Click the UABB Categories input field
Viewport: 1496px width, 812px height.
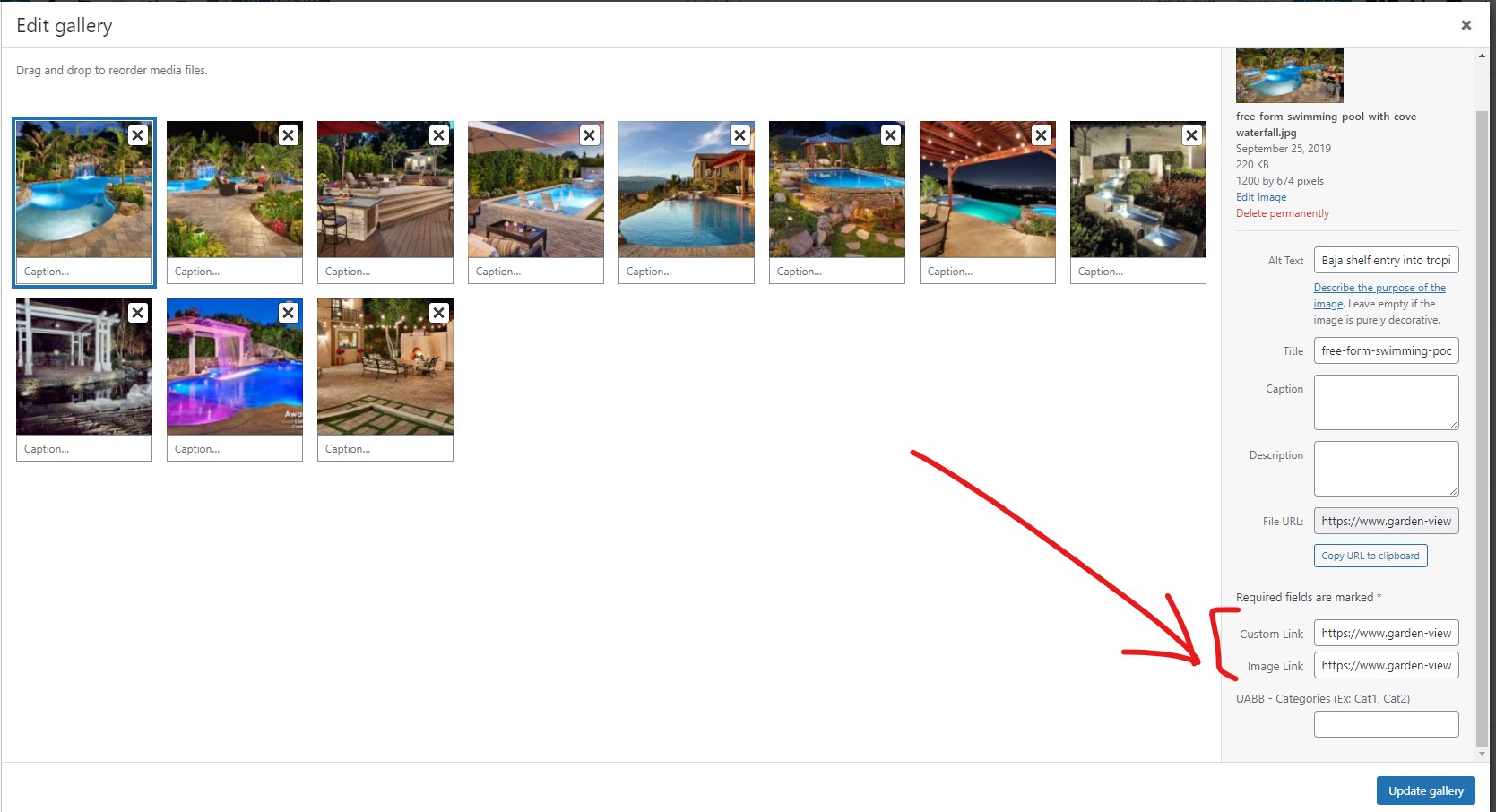[x=1386, y=724]
